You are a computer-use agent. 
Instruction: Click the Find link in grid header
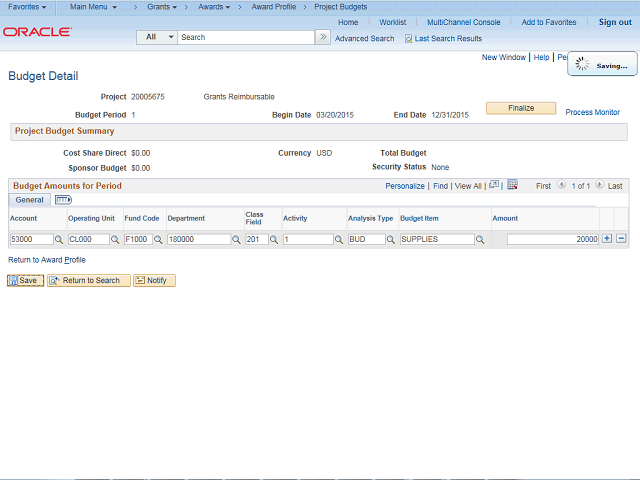(x=440, y=186)
